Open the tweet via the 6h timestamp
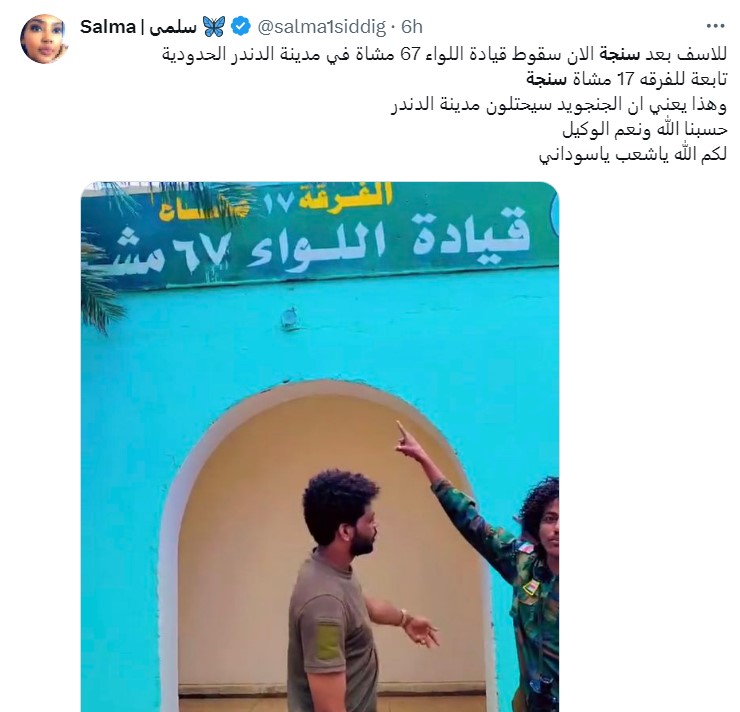This screenshot has height=712, width=740. [412, 27]
